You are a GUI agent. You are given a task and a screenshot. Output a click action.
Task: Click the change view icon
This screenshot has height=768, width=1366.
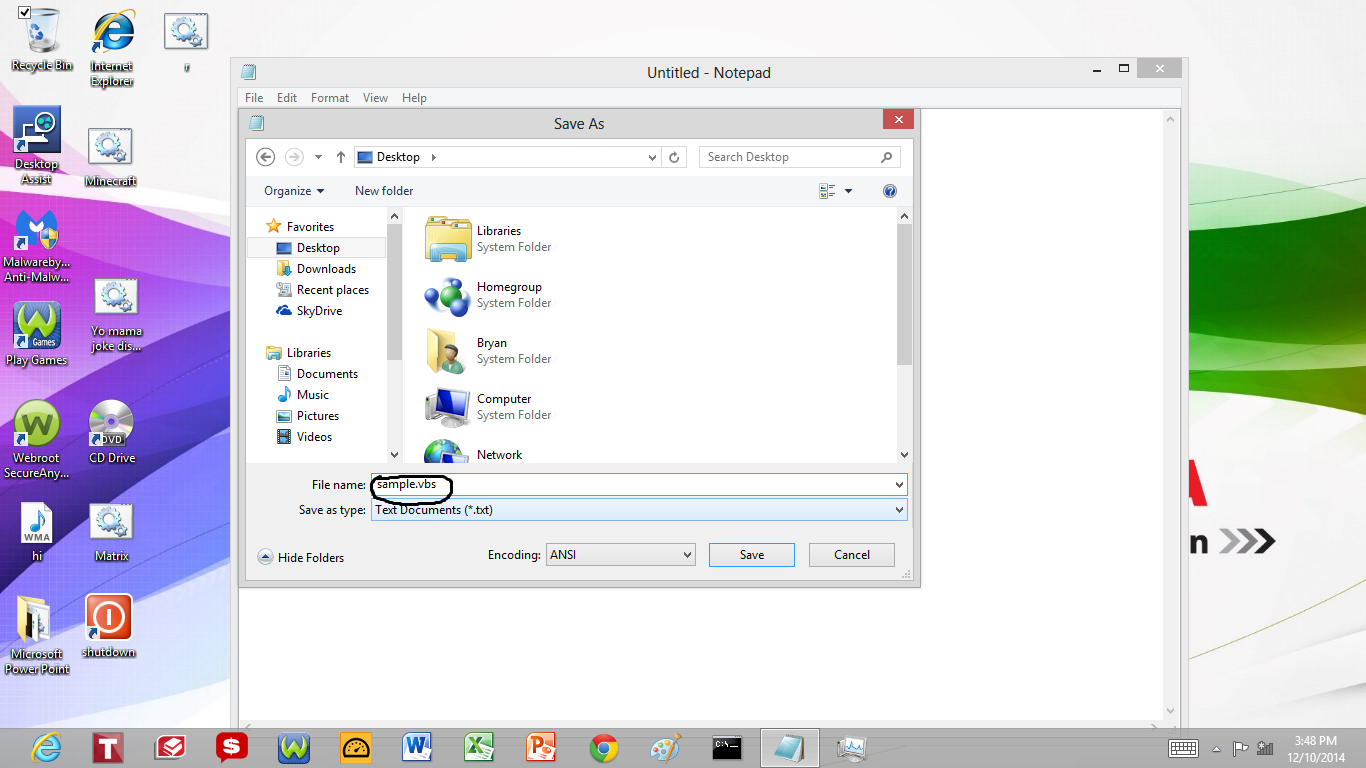click(x=827, y=191)
